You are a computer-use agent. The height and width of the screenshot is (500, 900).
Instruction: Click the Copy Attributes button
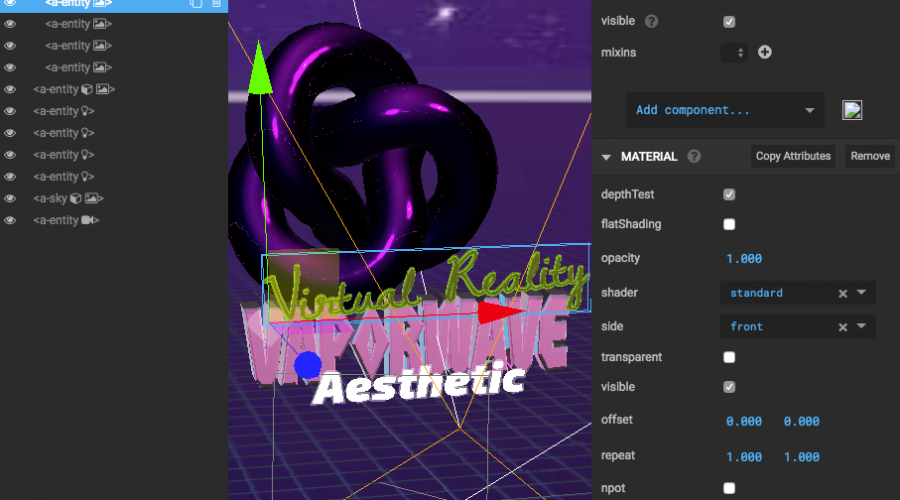point(793,156)
